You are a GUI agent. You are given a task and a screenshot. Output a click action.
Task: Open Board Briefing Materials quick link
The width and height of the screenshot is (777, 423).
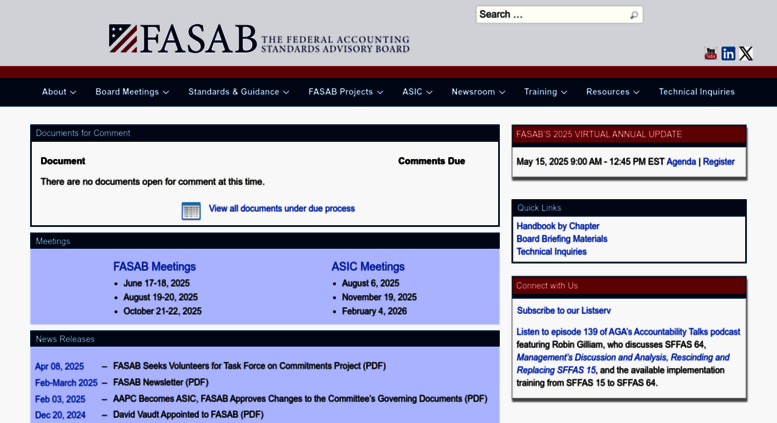562,239
